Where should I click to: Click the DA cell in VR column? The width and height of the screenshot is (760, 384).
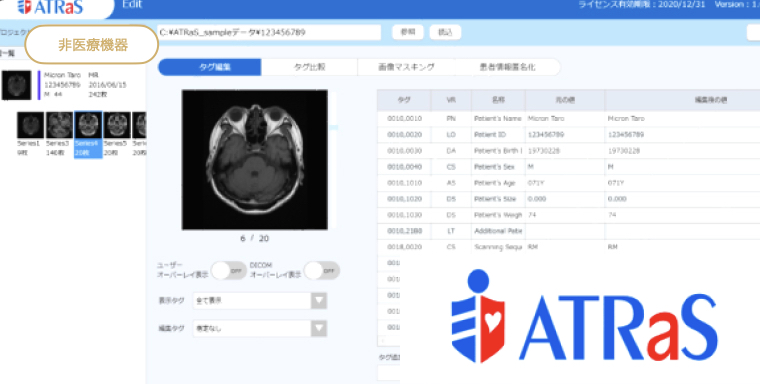[451, 151]
